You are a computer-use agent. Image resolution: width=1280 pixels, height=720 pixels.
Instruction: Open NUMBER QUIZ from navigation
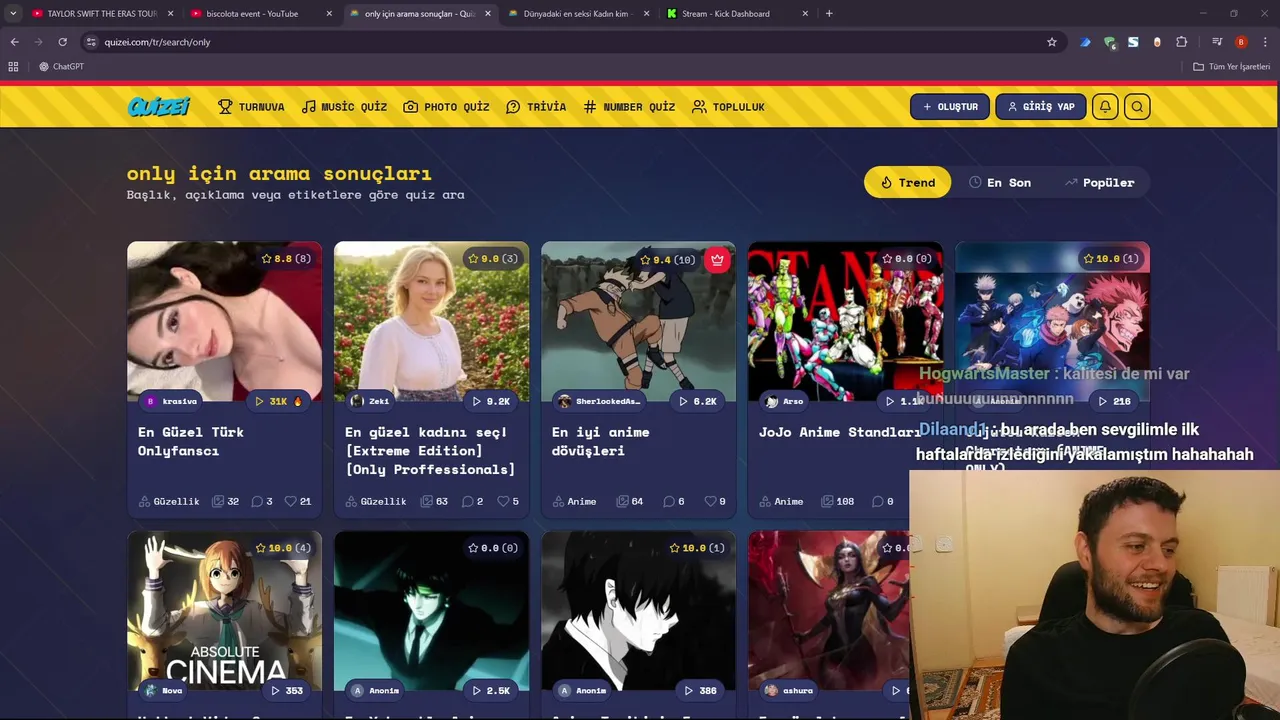629,107
